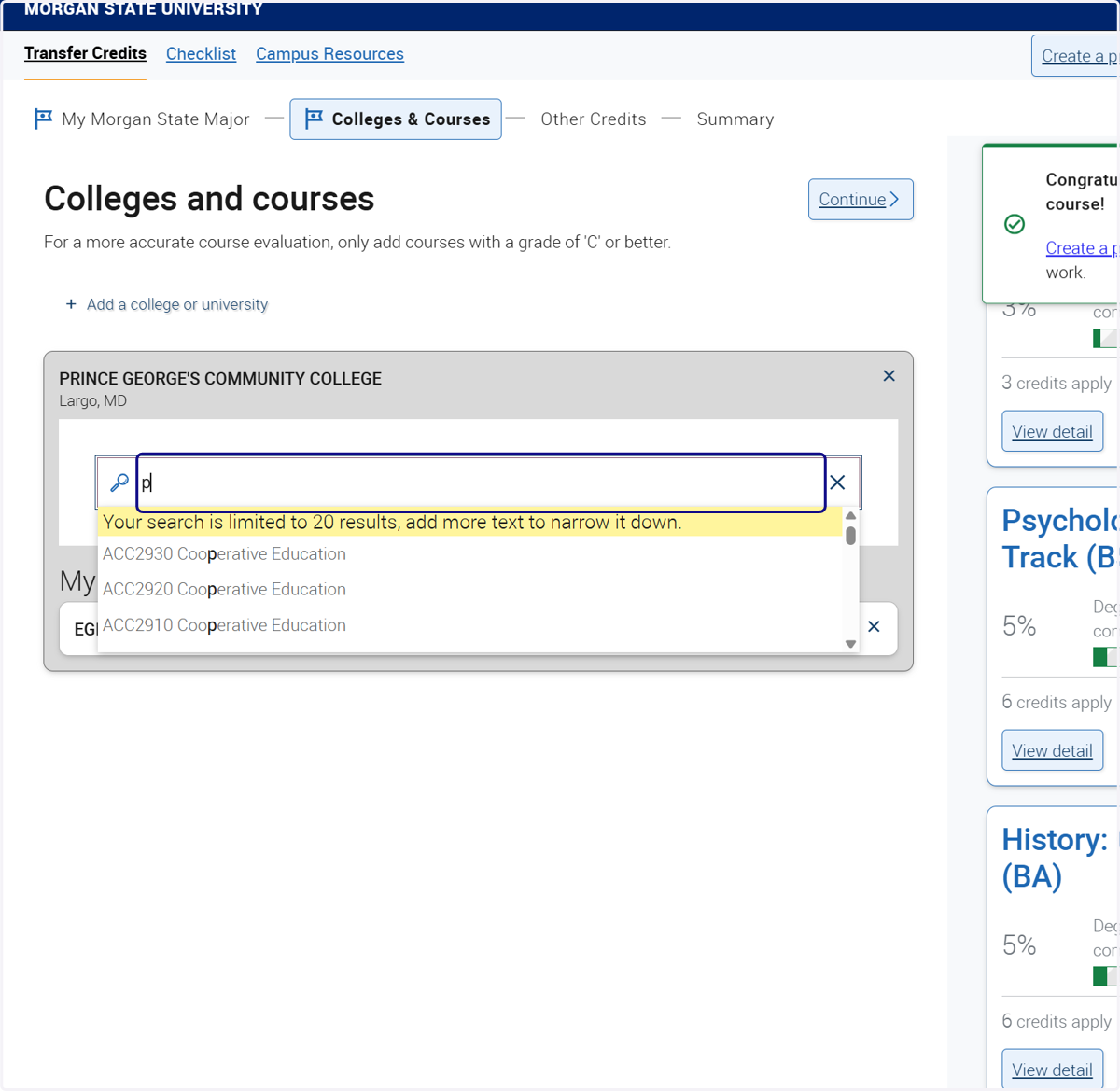1120x1091 pixels.
Task: Click the Create a profile button at top right
Action: 1075,56
